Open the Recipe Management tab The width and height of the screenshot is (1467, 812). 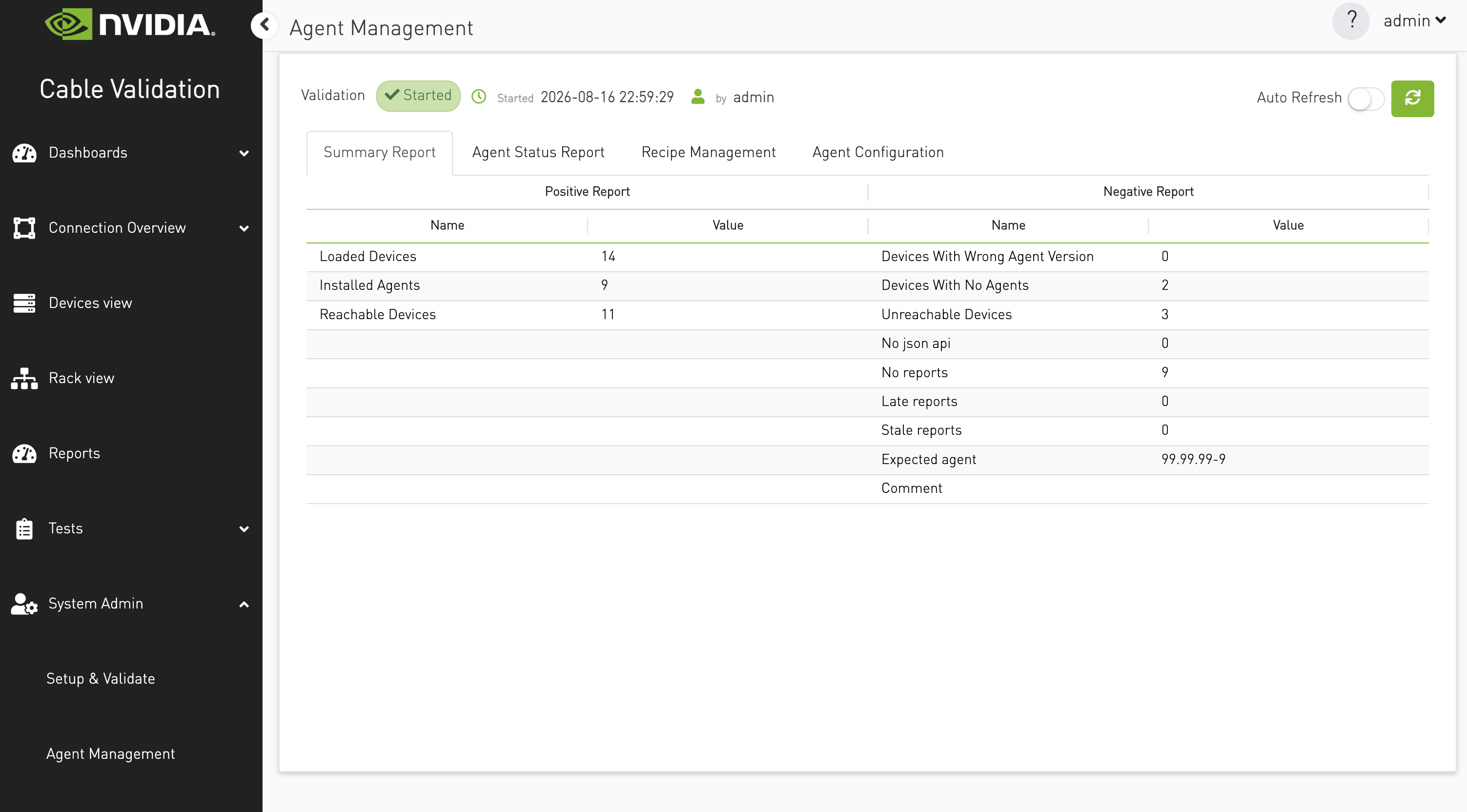pos(709,152)
